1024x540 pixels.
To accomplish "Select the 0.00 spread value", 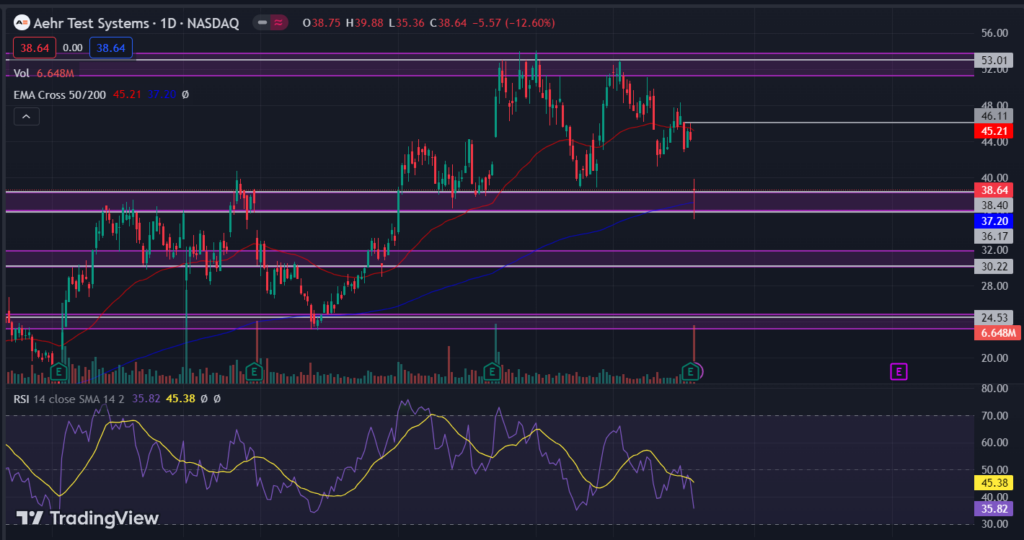I will tap(72, 48).
